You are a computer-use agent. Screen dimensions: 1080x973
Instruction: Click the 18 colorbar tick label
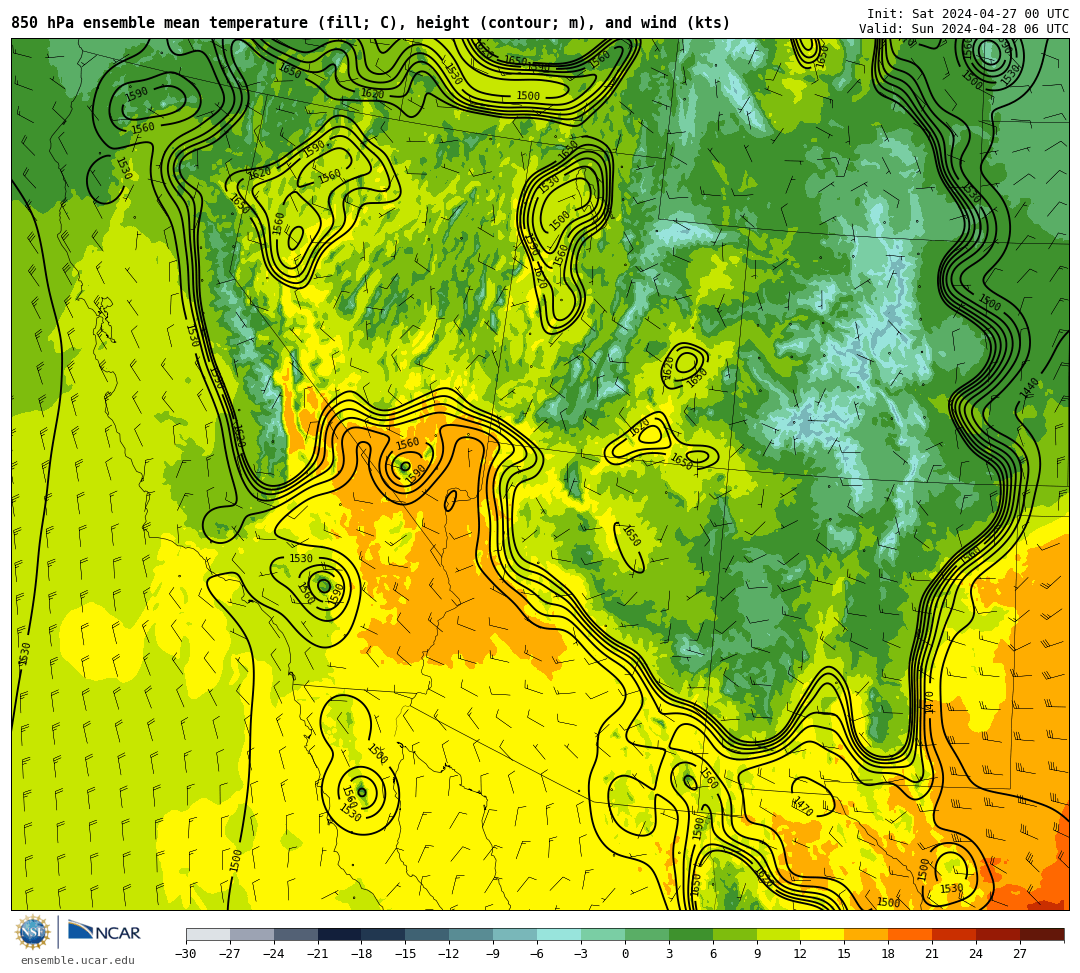[x=889, y=954]
